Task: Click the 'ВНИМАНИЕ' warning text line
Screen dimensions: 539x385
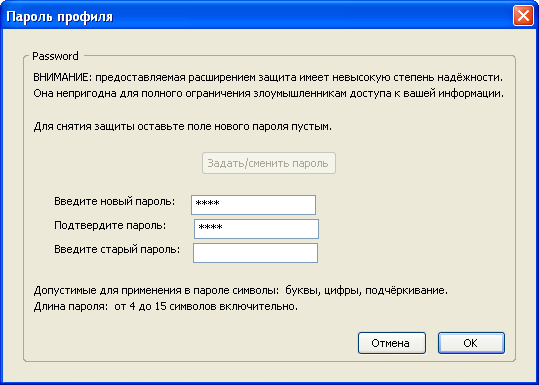Action: point(268,78)
